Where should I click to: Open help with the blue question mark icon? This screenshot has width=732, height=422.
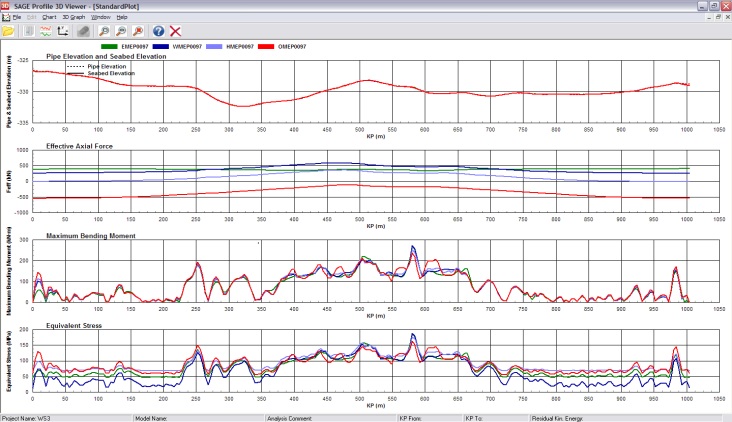pos(159,31)
